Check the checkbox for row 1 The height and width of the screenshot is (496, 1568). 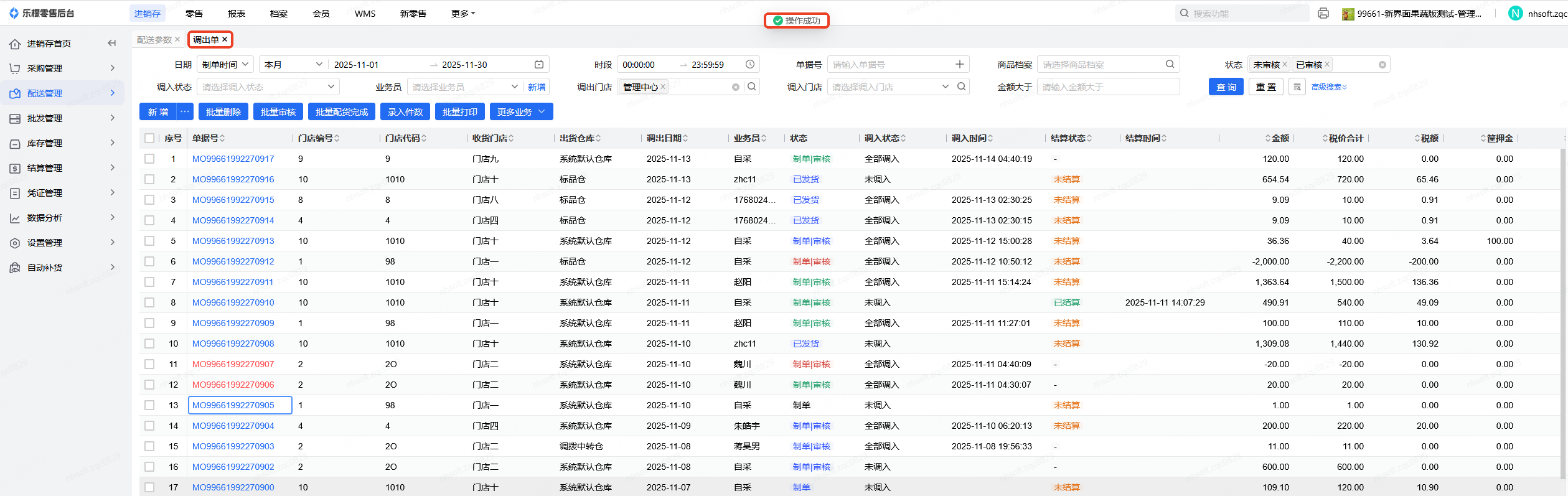pos(149,159)
